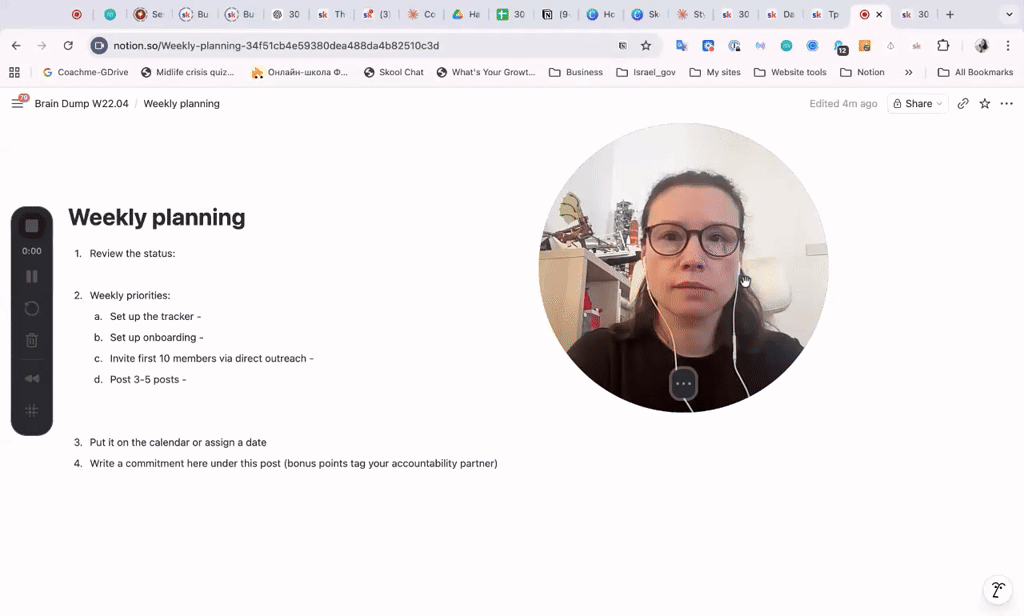Toggle reader mode icon in the address bar
Viewport: 1024px width, 616px height.
pos(623,45)
